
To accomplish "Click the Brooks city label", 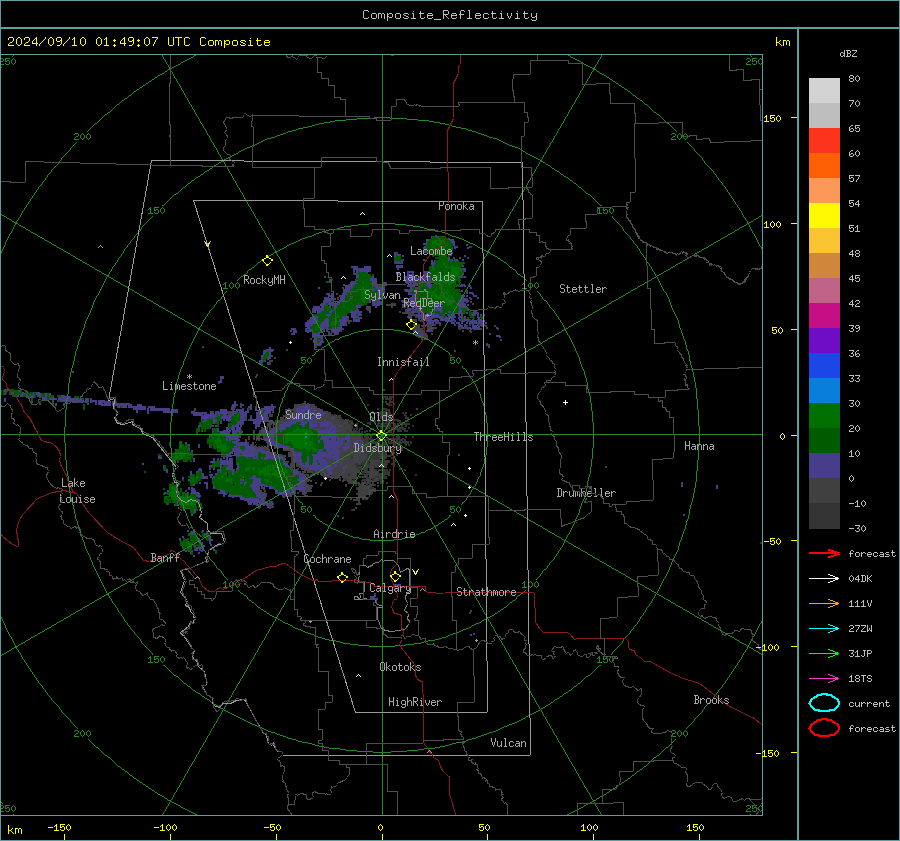I will (711, 700).
